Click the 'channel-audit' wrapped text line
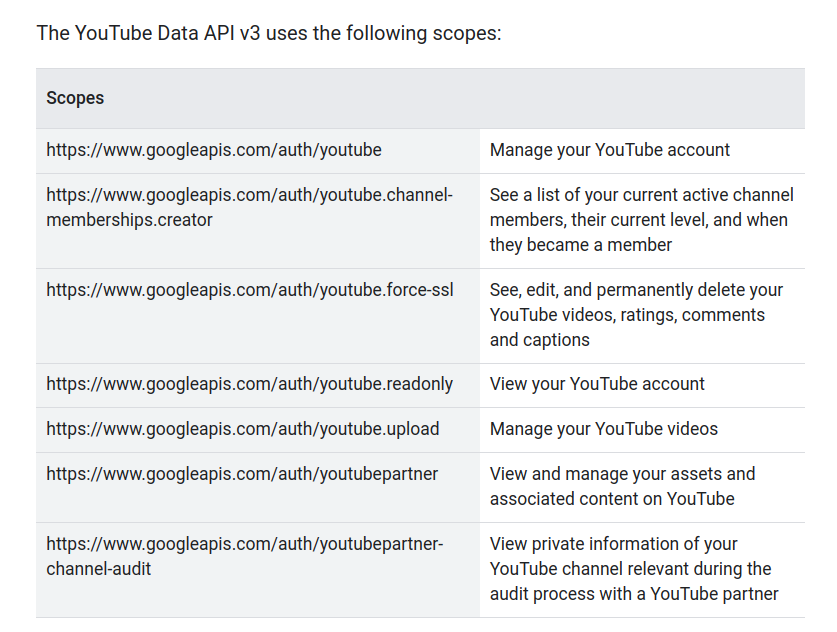 99,569
